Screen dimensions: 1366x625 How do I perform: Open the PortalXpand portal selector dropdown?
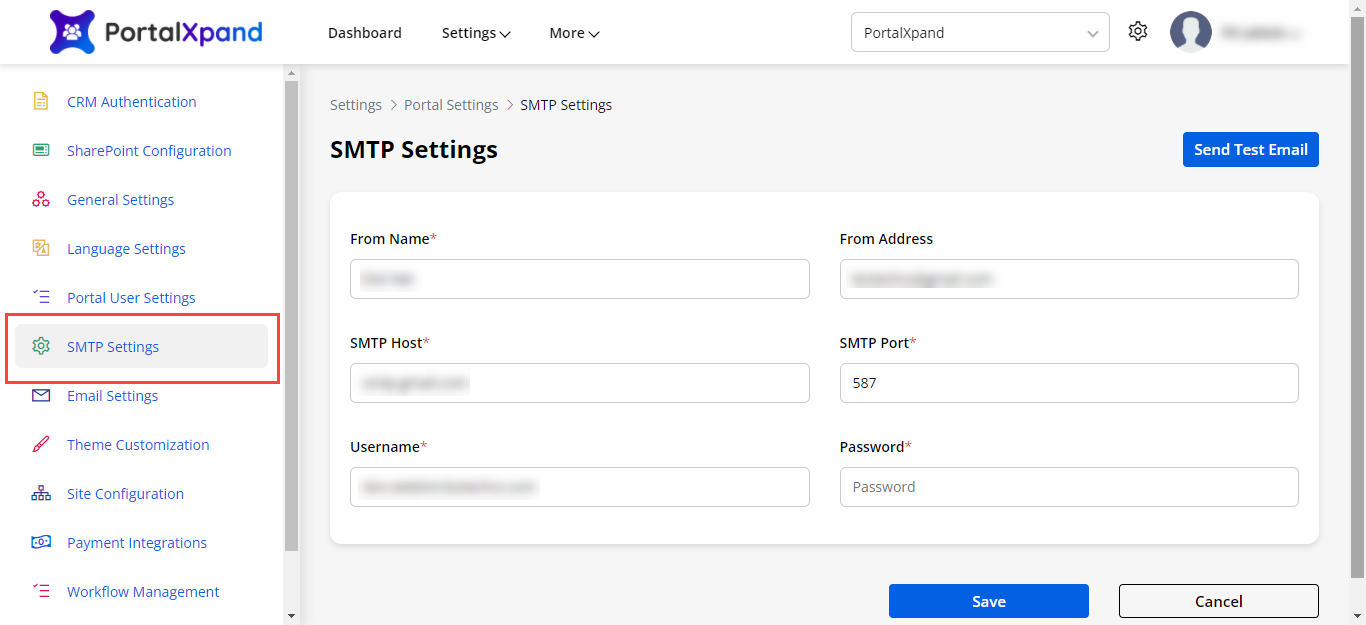(x=979, y=32)
